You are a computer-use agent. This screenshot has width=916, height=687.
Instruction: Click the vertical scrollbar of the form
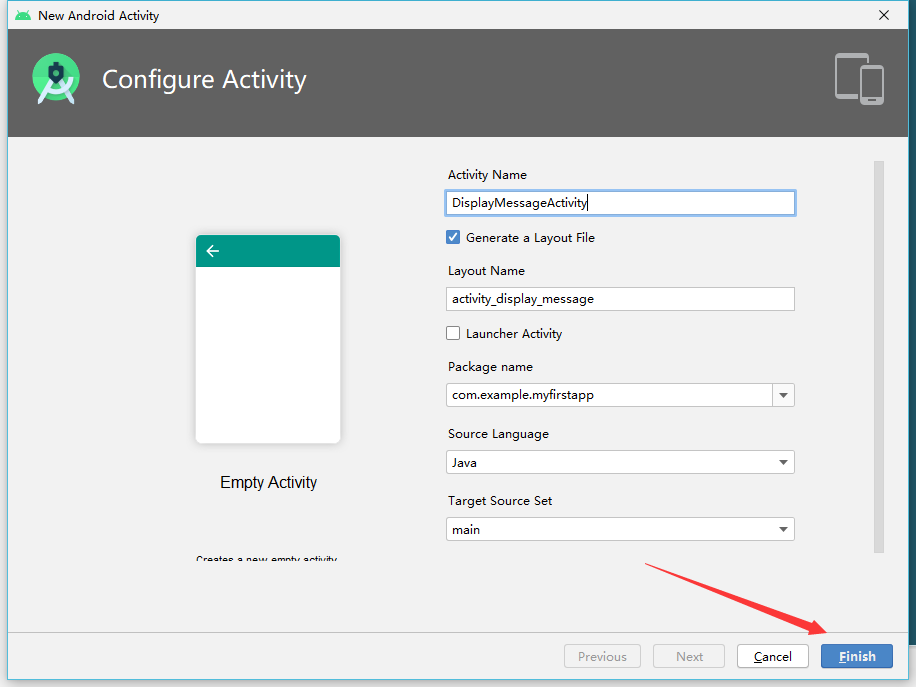[x=879, y=356]
